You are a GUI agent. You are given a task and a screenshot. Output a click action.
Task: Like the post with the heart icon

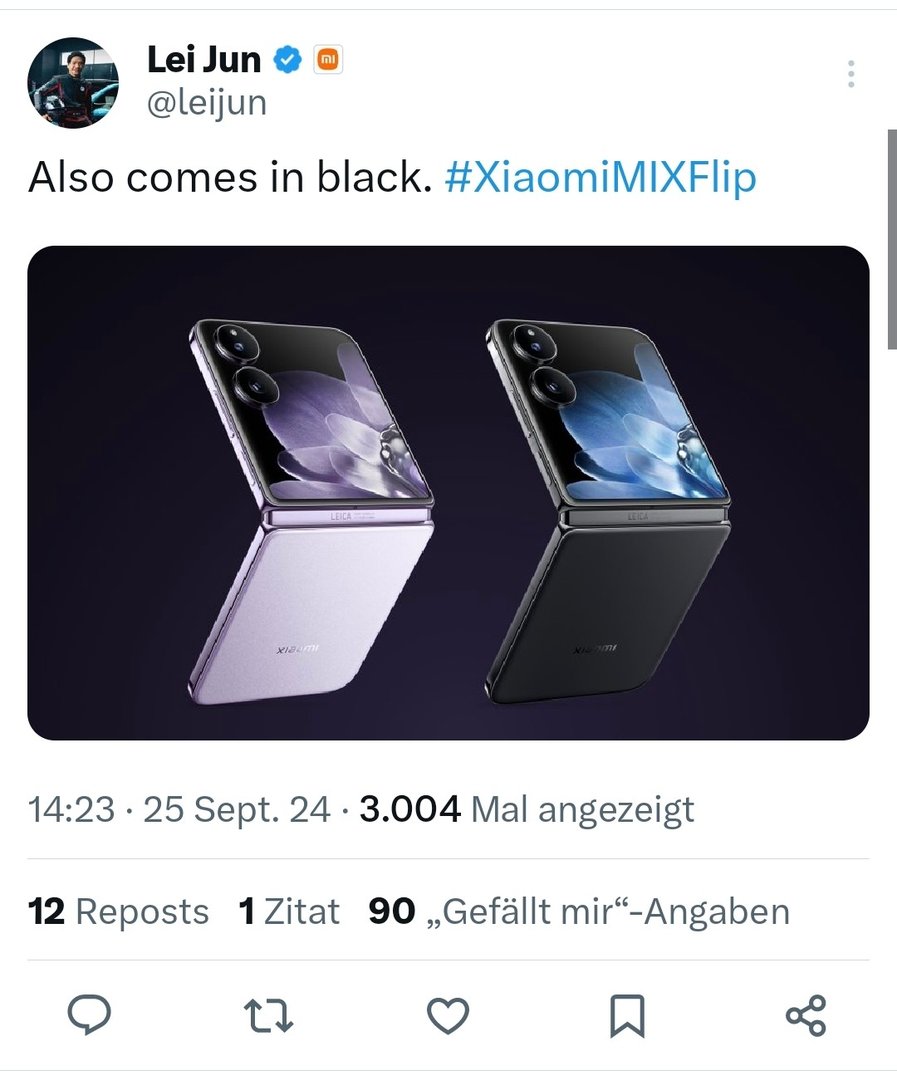(448, 1016)
